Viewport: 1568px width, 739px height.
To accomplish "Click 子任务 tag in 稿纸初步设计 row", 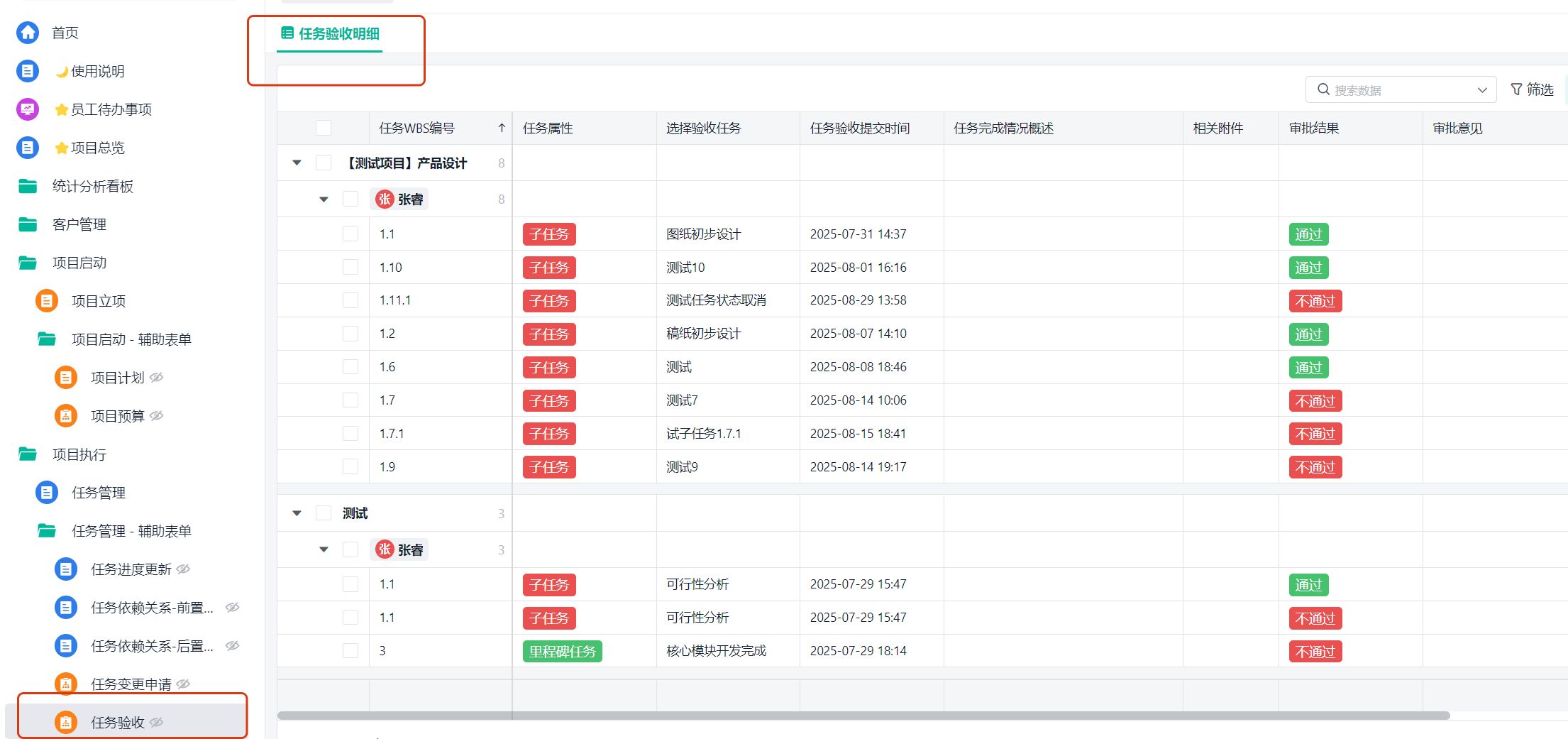I will point(549,334).
